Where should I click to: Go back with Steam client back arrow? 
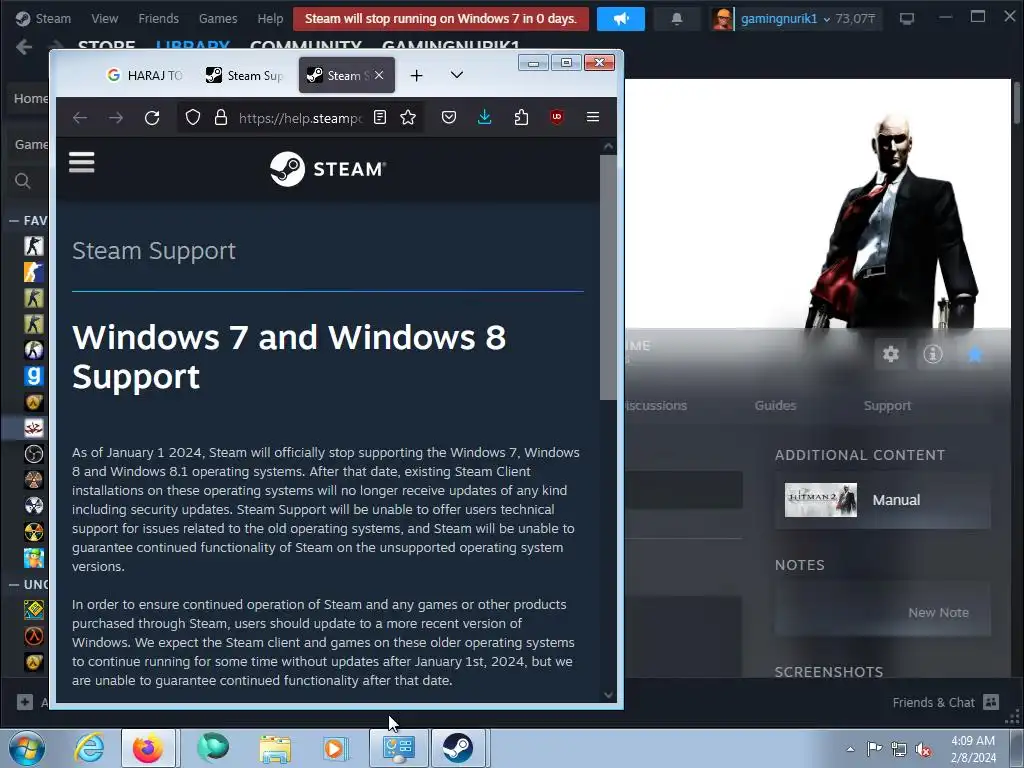24,47
